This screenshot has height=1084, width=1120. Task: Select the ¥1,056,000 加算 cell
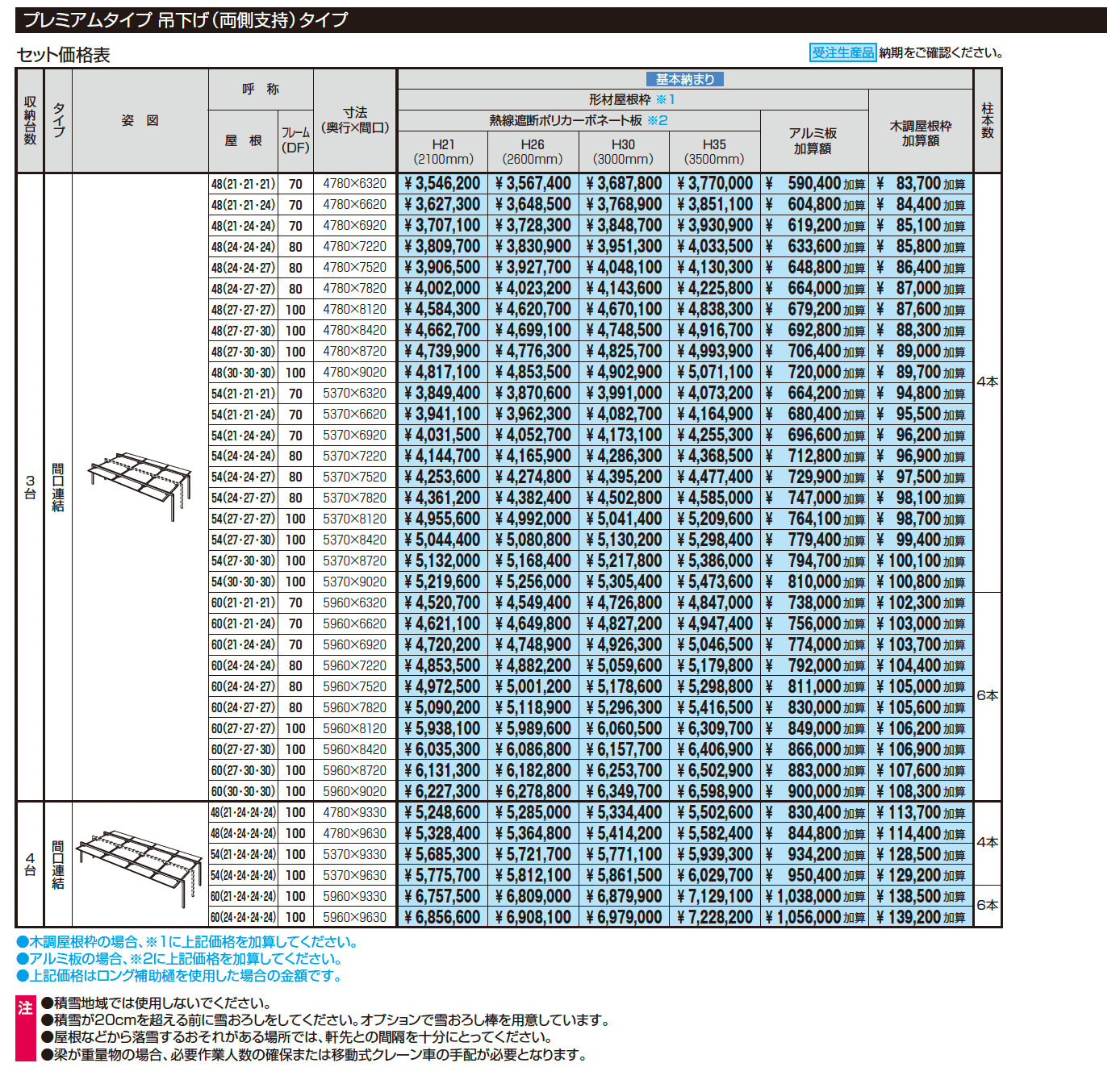click(x=814, y=918)
